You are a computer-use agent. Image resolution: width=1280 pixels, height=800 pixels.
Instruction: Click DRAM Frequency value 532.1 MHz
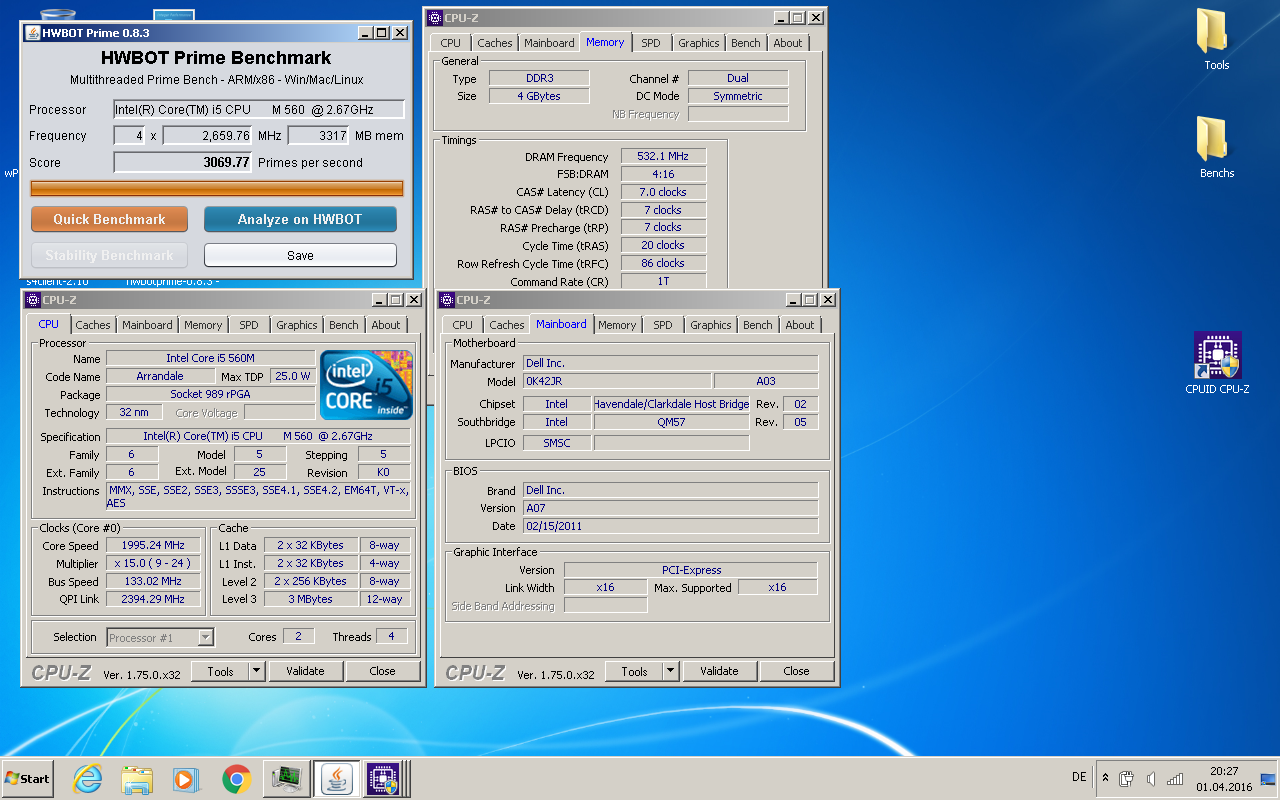click(663, 156)
